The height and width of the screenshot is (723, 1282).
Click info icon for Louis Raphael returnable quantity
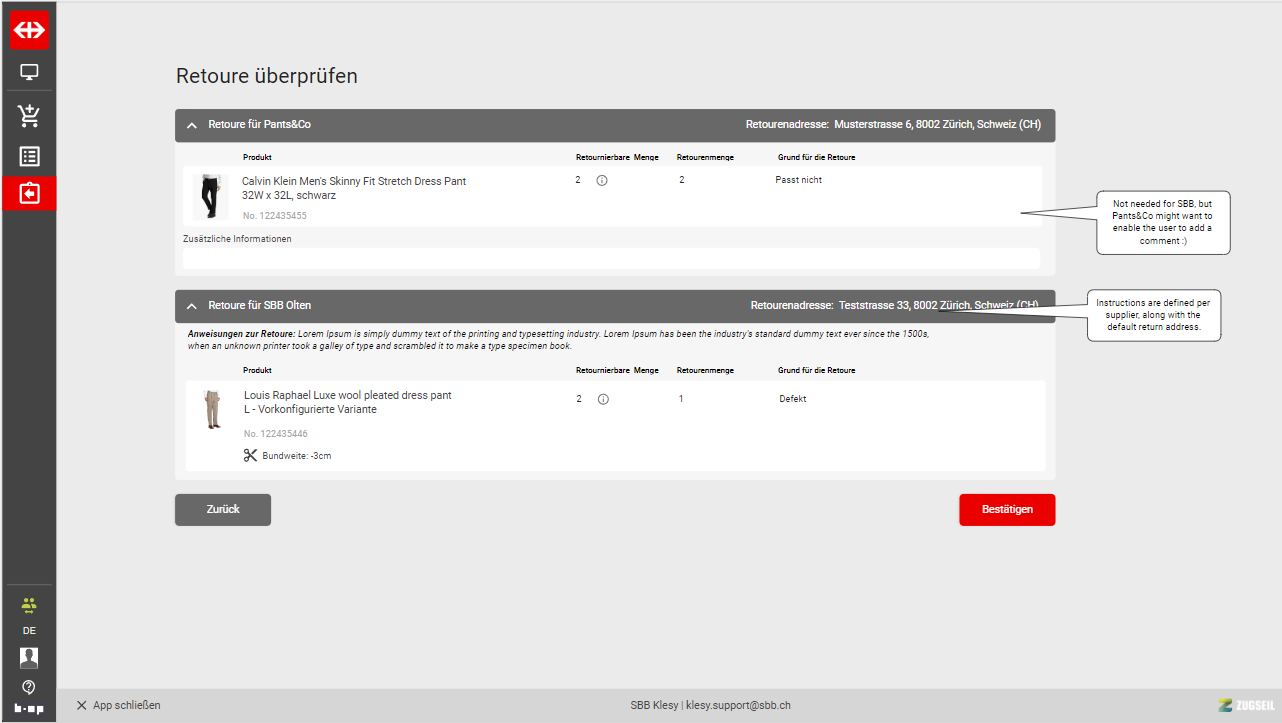point(603,399)
